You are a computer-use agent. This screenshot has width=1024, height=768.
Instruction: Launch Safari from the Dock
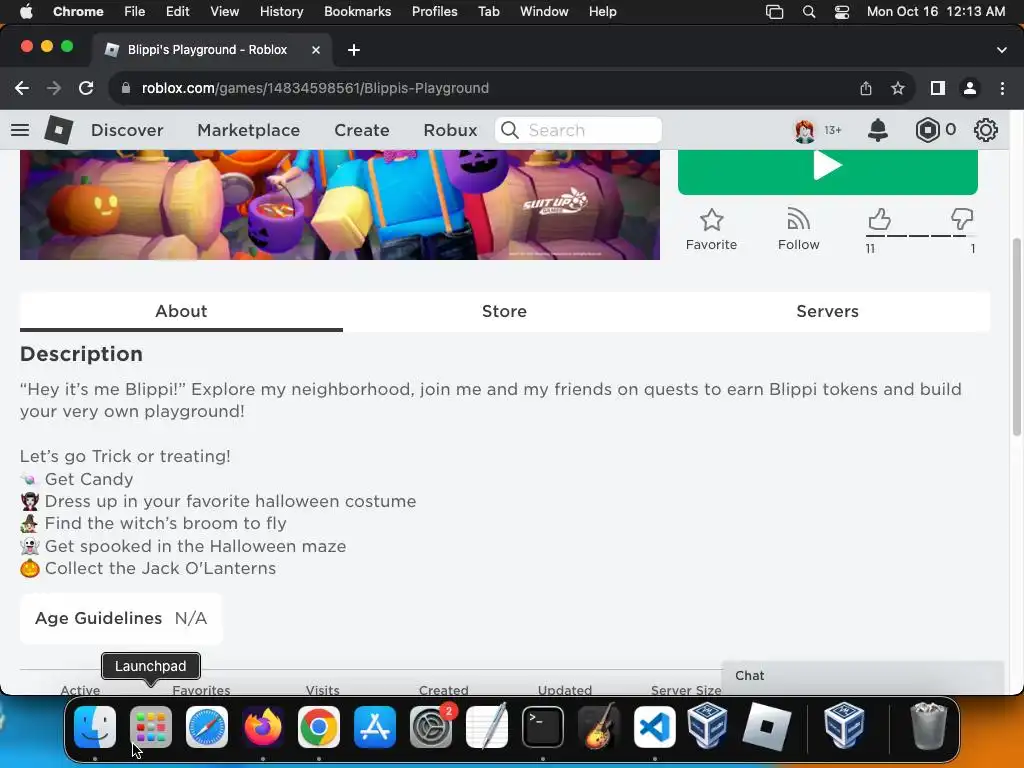click(x=207, y=727)
